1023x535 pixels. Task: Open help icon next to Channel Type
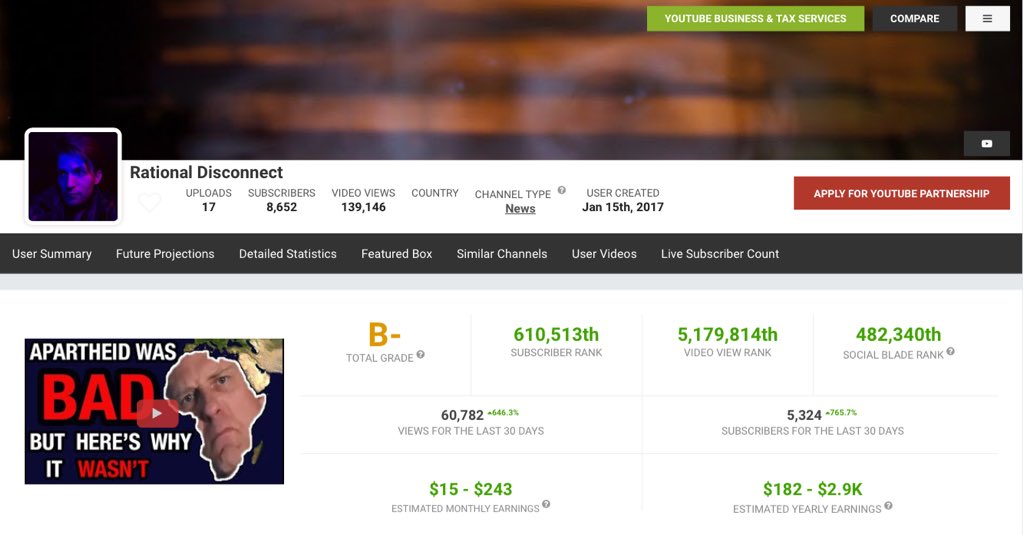coord(562,191)
